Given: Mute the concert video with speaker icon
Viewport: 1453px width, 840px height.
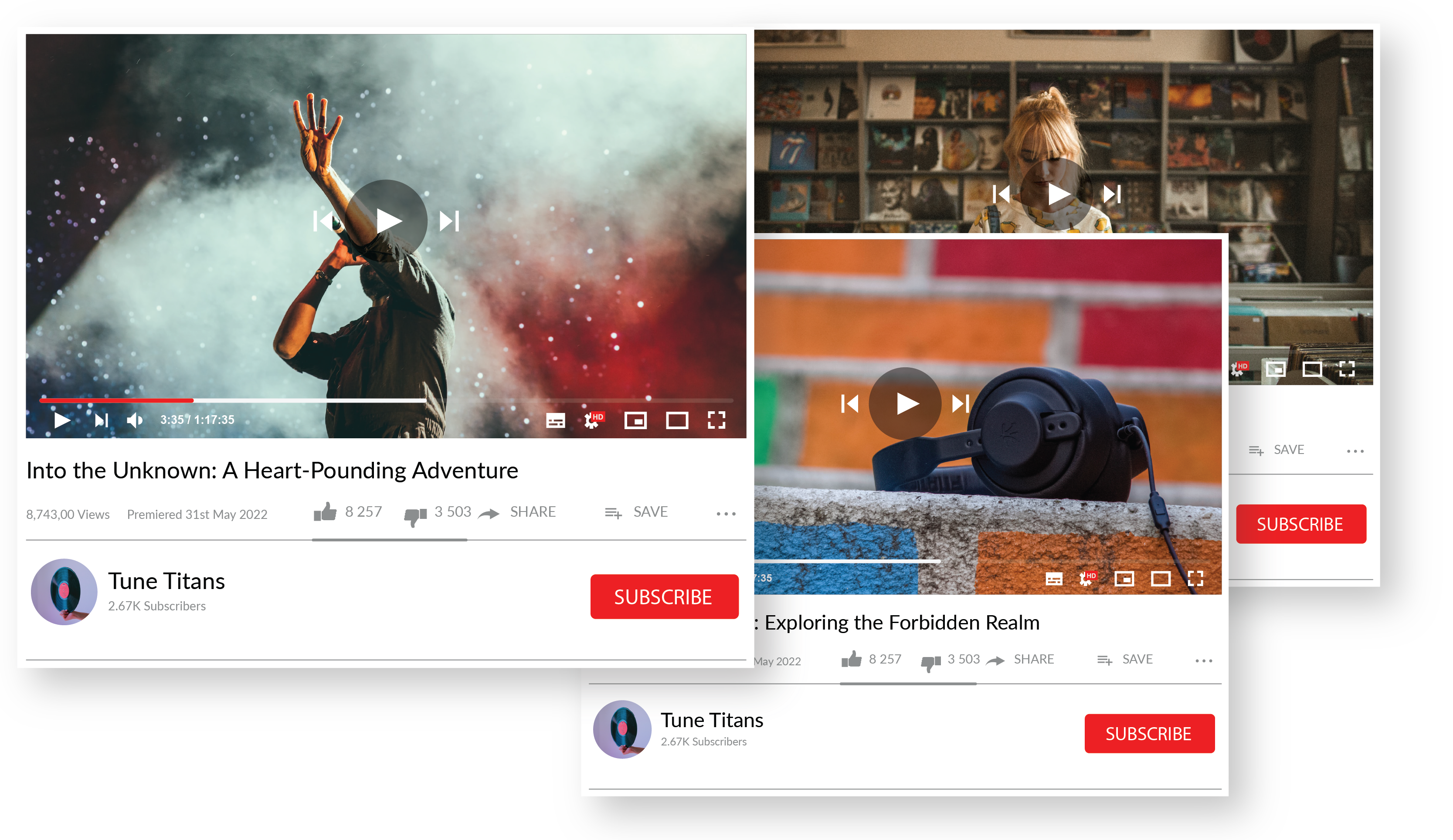Looking at the screenshot, I should [x=134, y=420].
